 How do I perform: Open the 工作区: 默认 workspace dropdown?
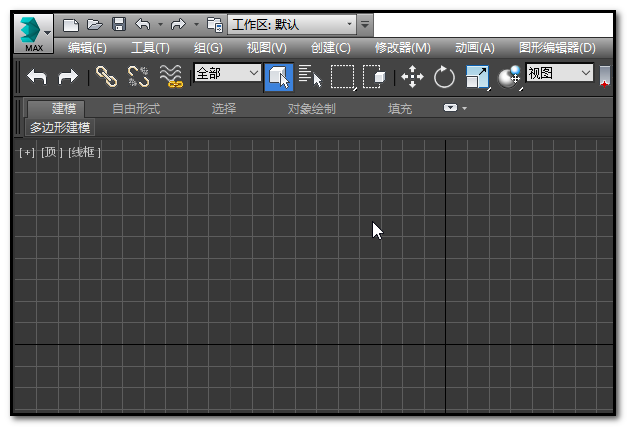(292, 24)
